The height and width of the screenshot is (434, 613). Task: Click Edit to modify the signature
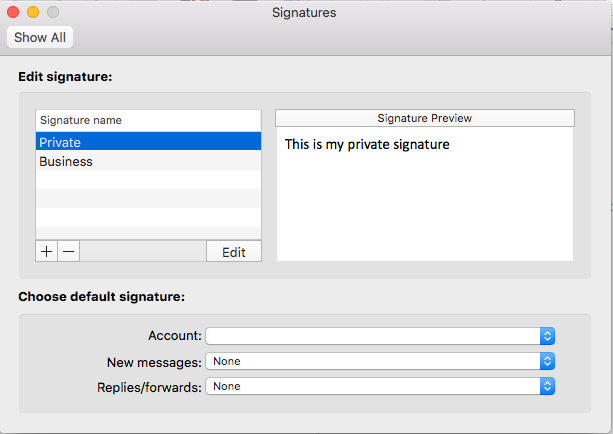tap(234, 251)
